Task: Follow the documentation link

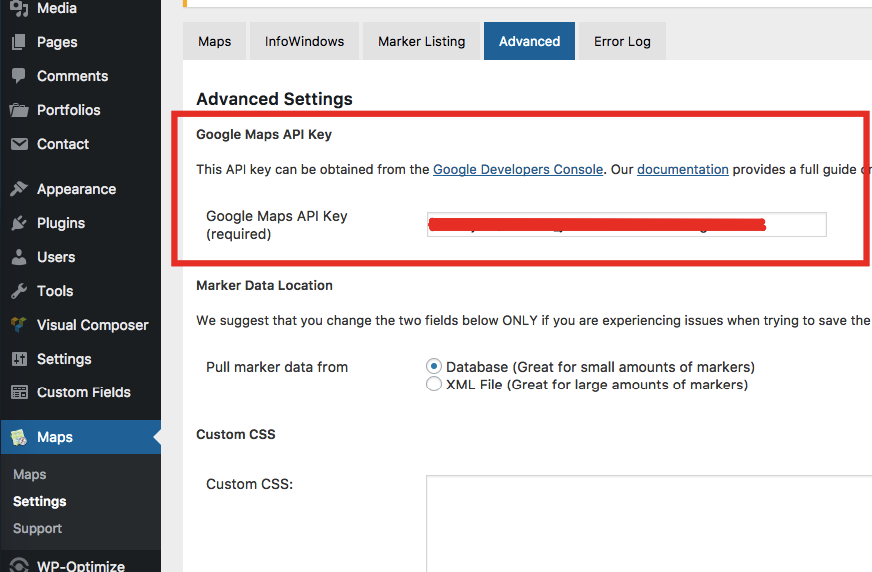Action: pos(683,169)
